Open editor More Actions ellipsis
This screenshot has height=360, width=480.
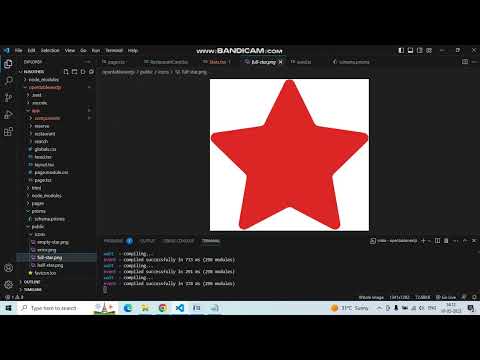[x=475, y=62]
